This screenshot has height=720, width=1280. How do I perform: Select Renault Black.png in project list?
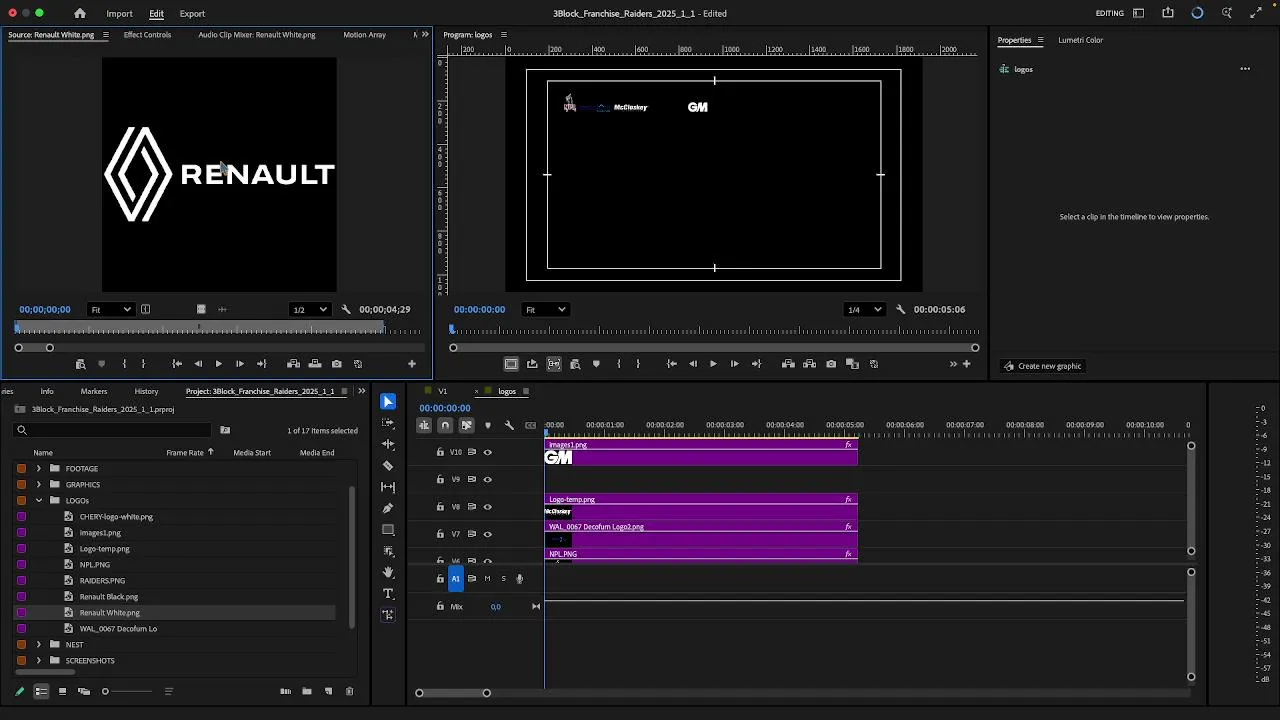pyautogui.click(x=109, y=597)
